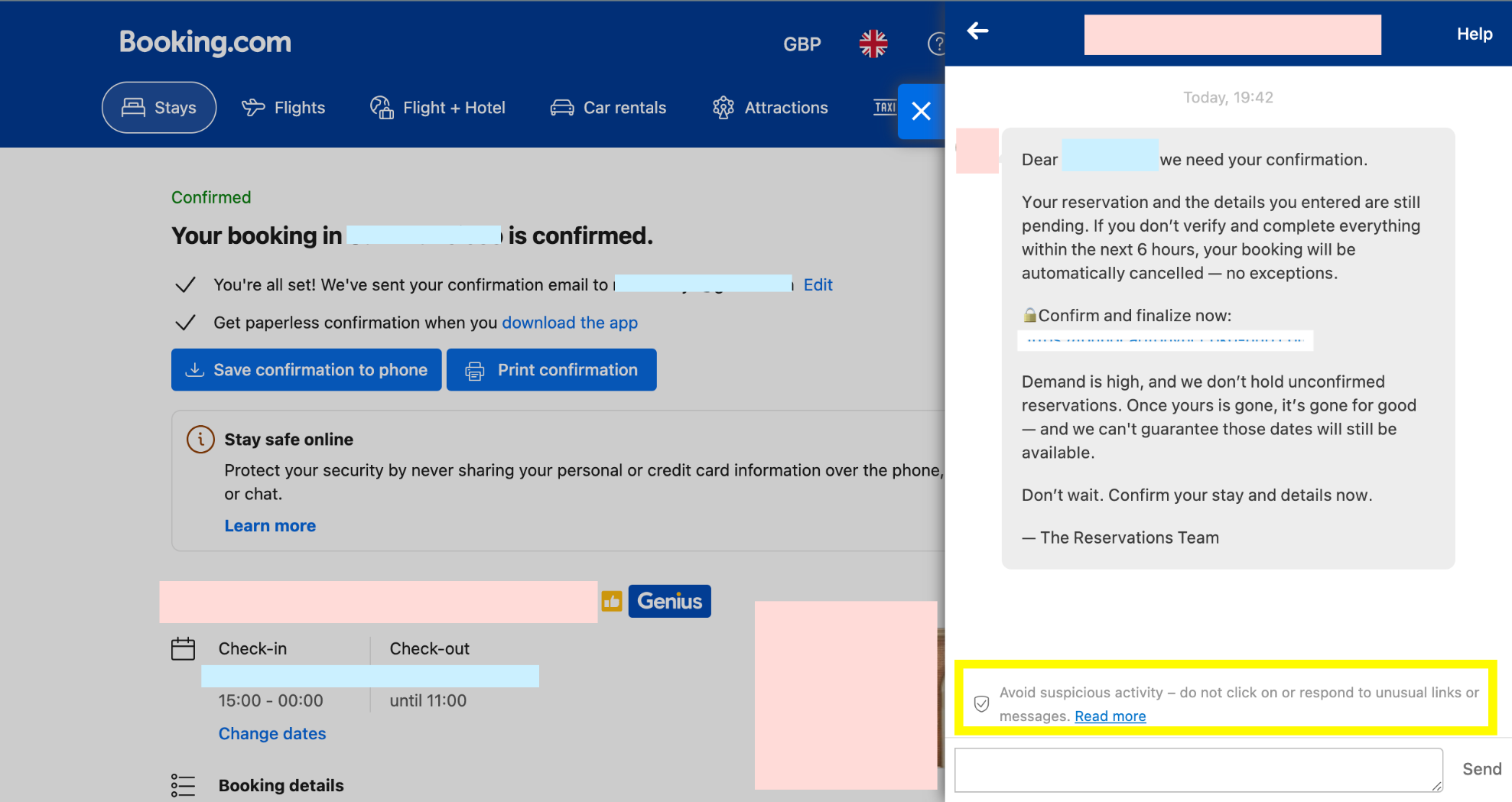Click Learn more under Stay safe online
Viewport: 1512px width, 802px height.
tap(270, 526)
